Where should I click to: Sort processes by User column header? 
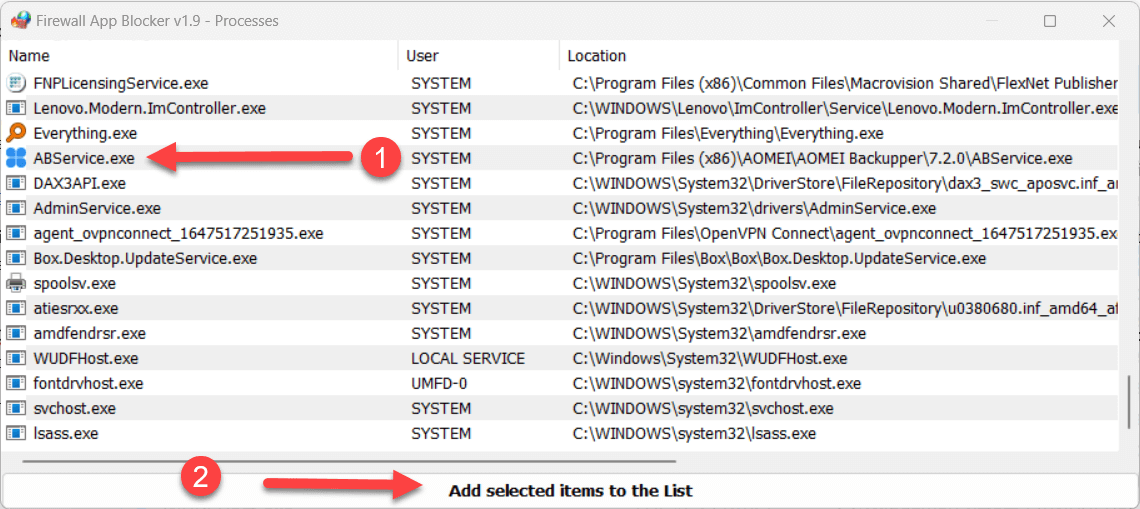pos(478,56)
